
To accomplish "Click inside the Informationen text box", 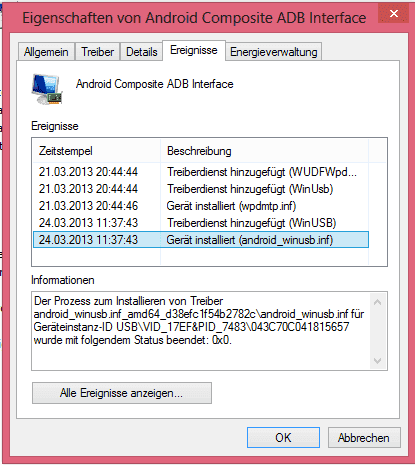I will tap(201, 331).
